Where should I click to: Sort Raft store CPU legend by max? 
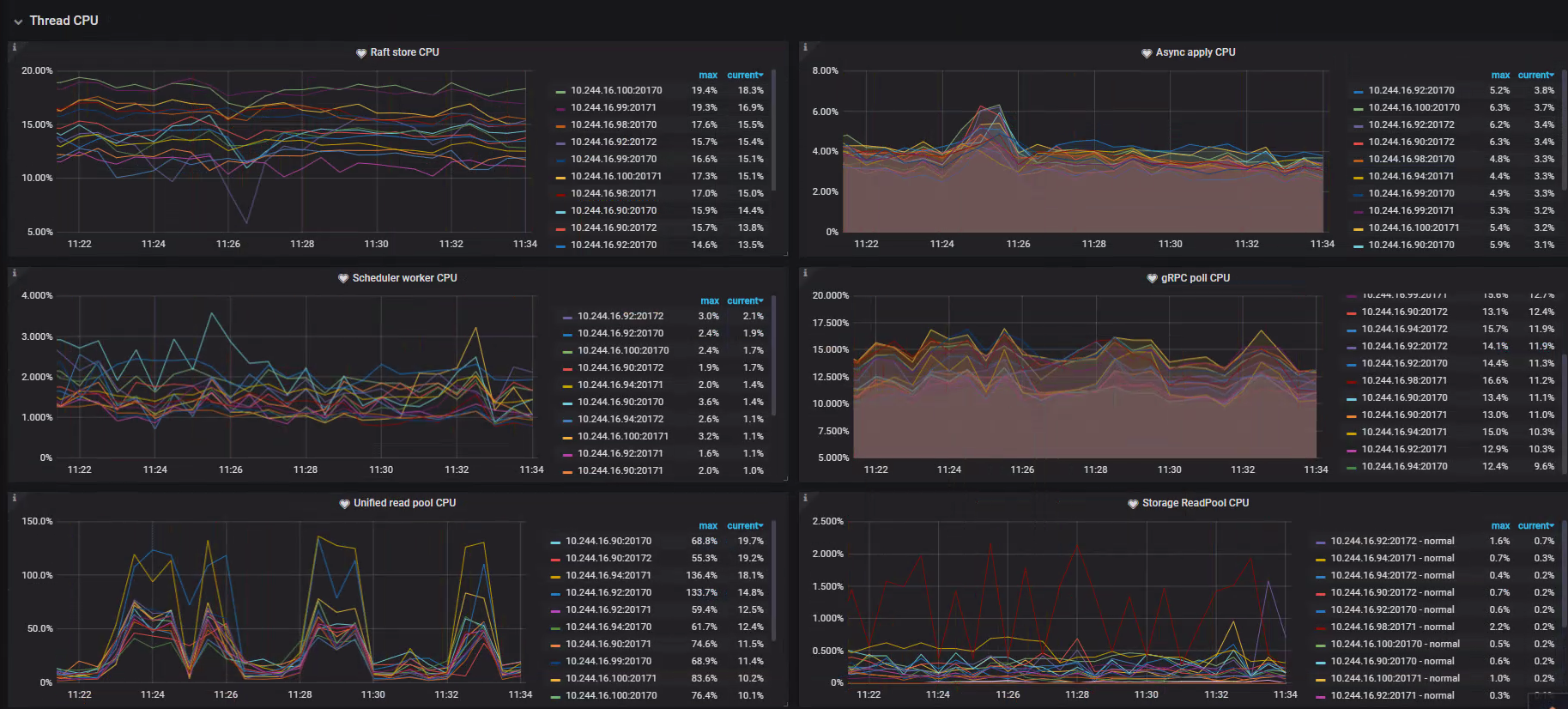click(708, 76)
